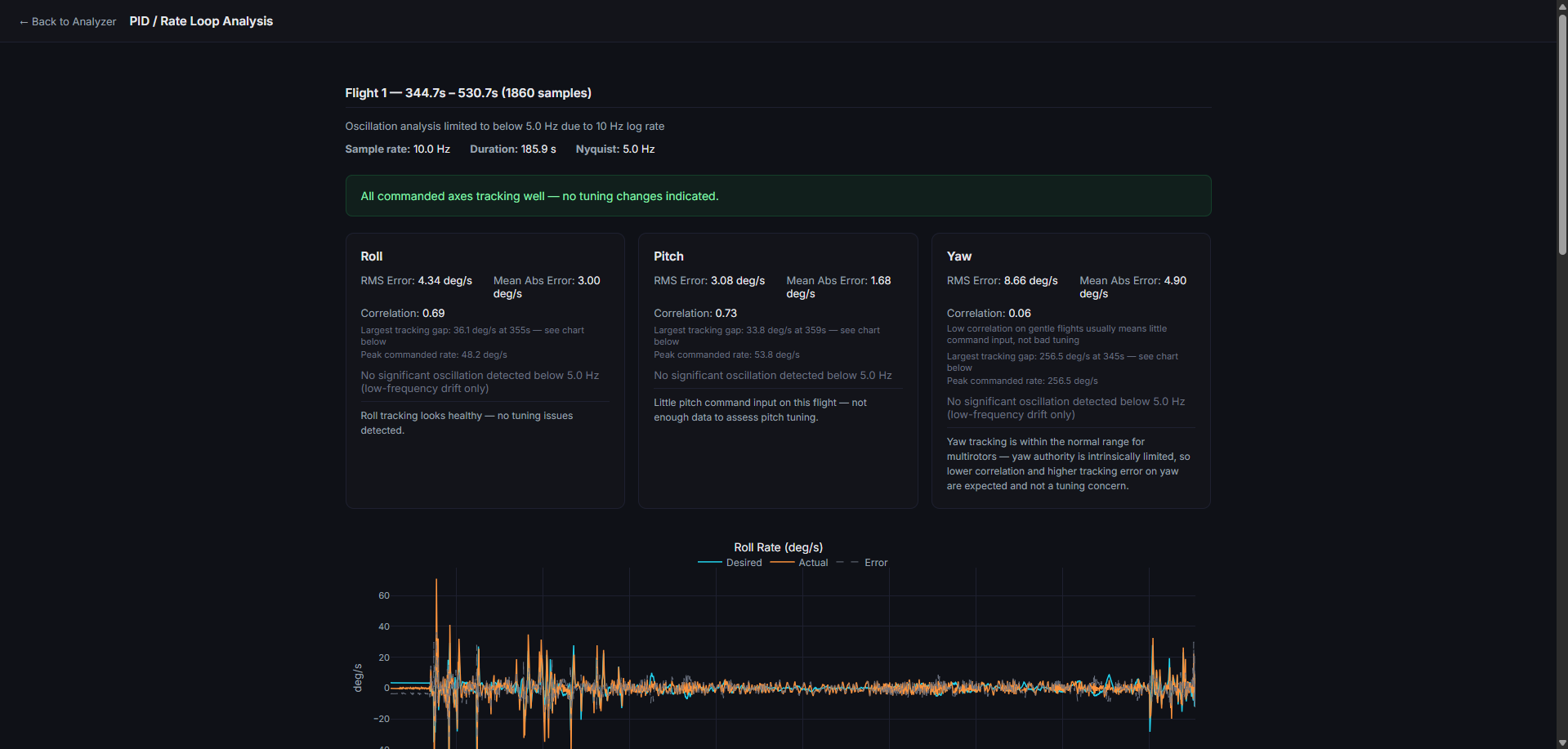This screenshot has width=1568, height=749.
Task: Click 'Sample rate: 10.0 Hz' text
Action: 398,149
